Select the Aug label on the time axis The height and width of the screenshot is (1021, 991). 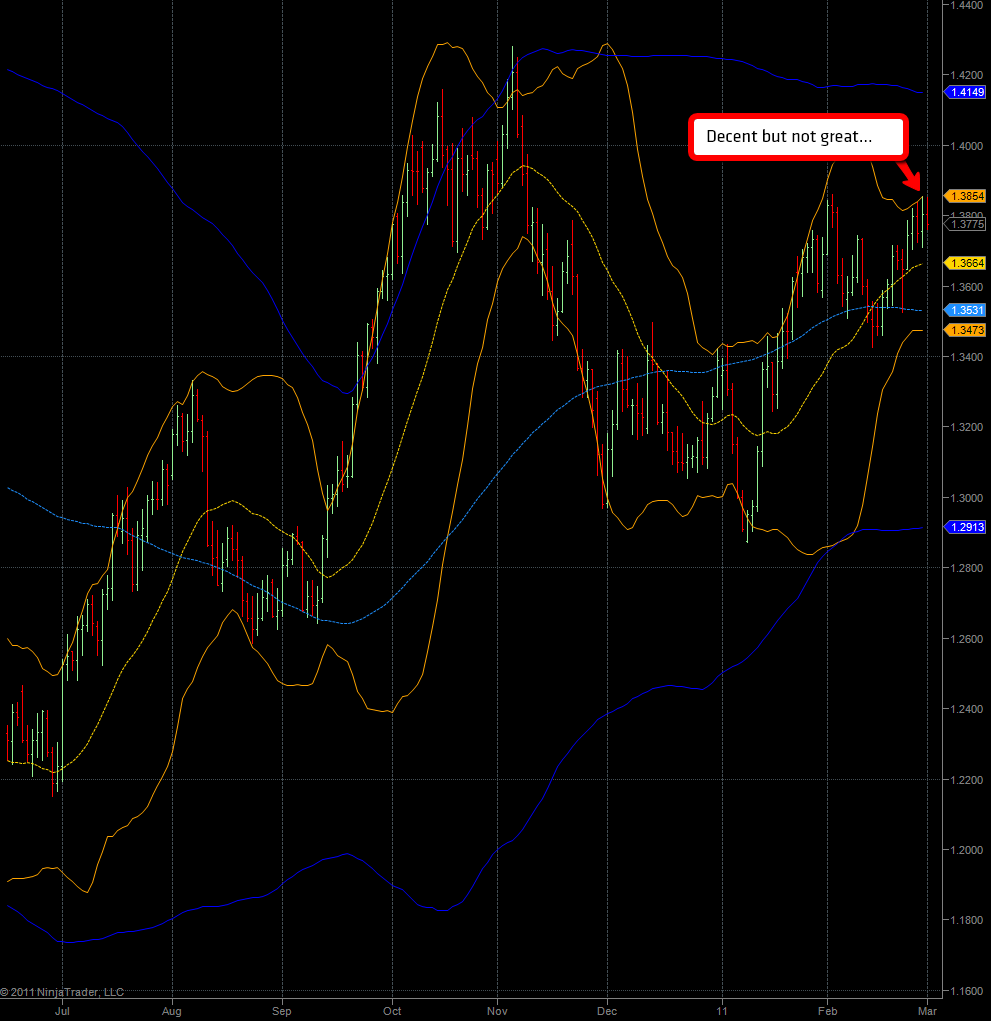point(172,1010)
